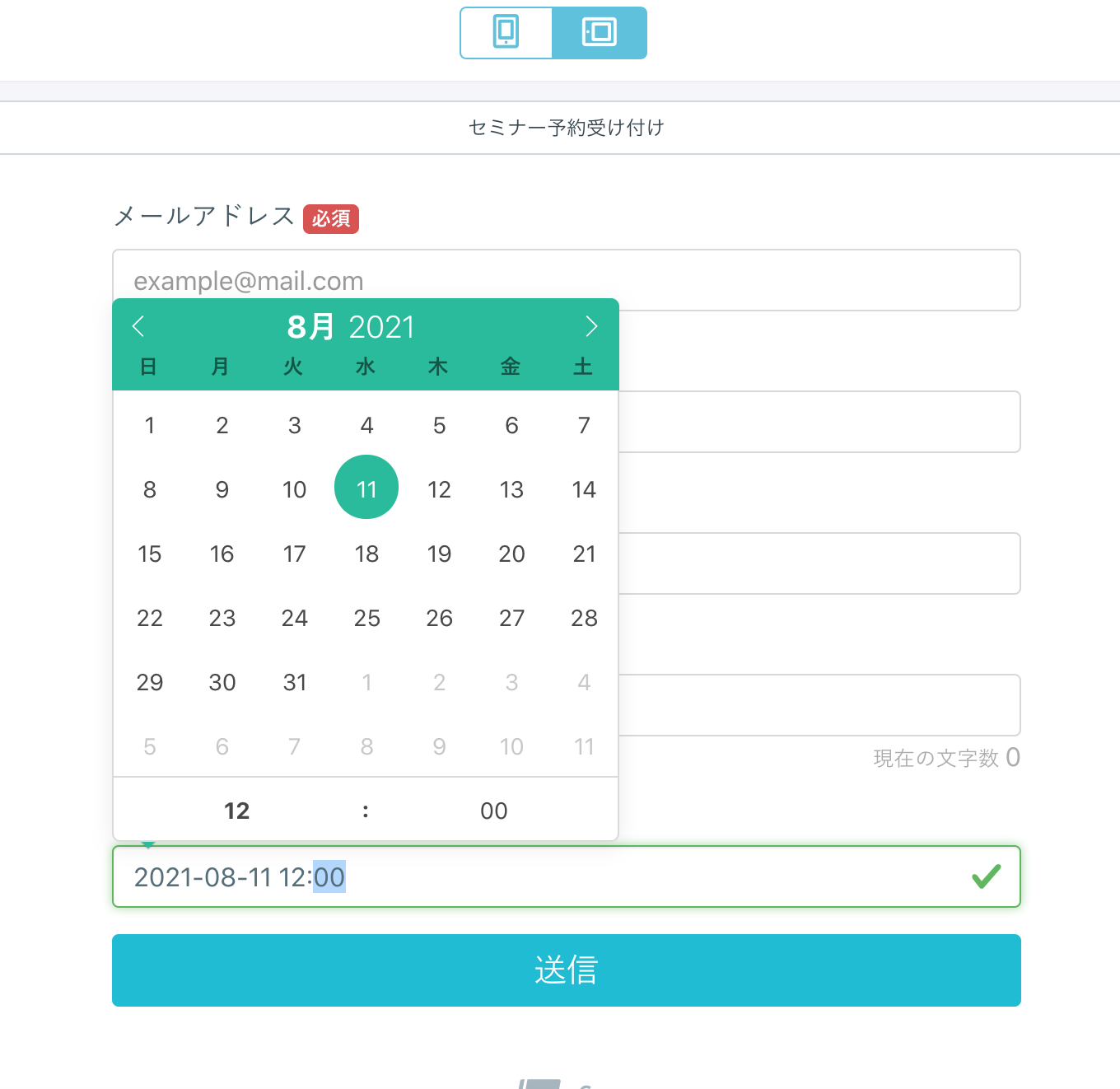Select August 15 in the calendar

149,554
